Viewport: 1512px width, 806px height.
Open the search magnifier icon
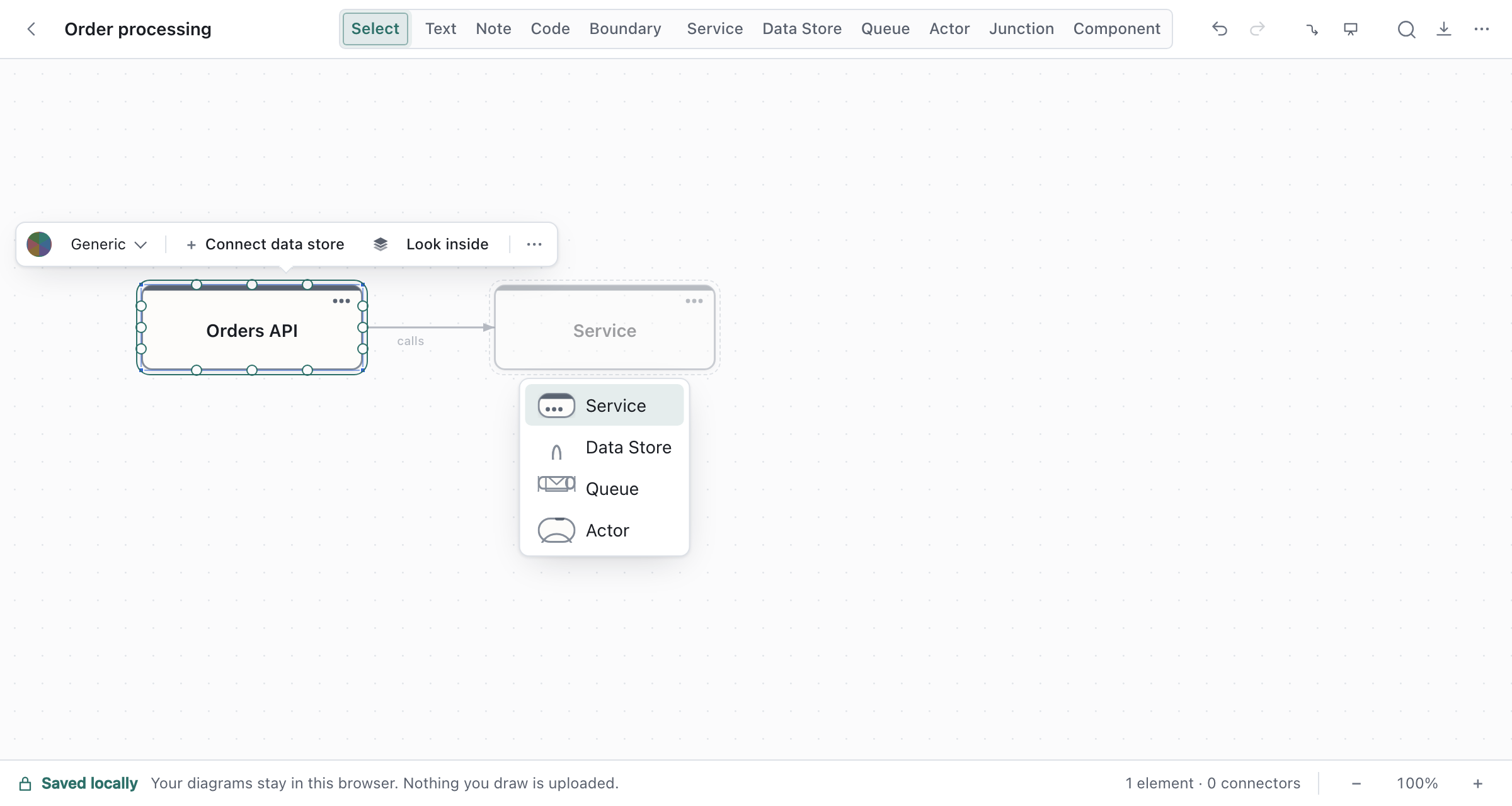pos(1406,29)
